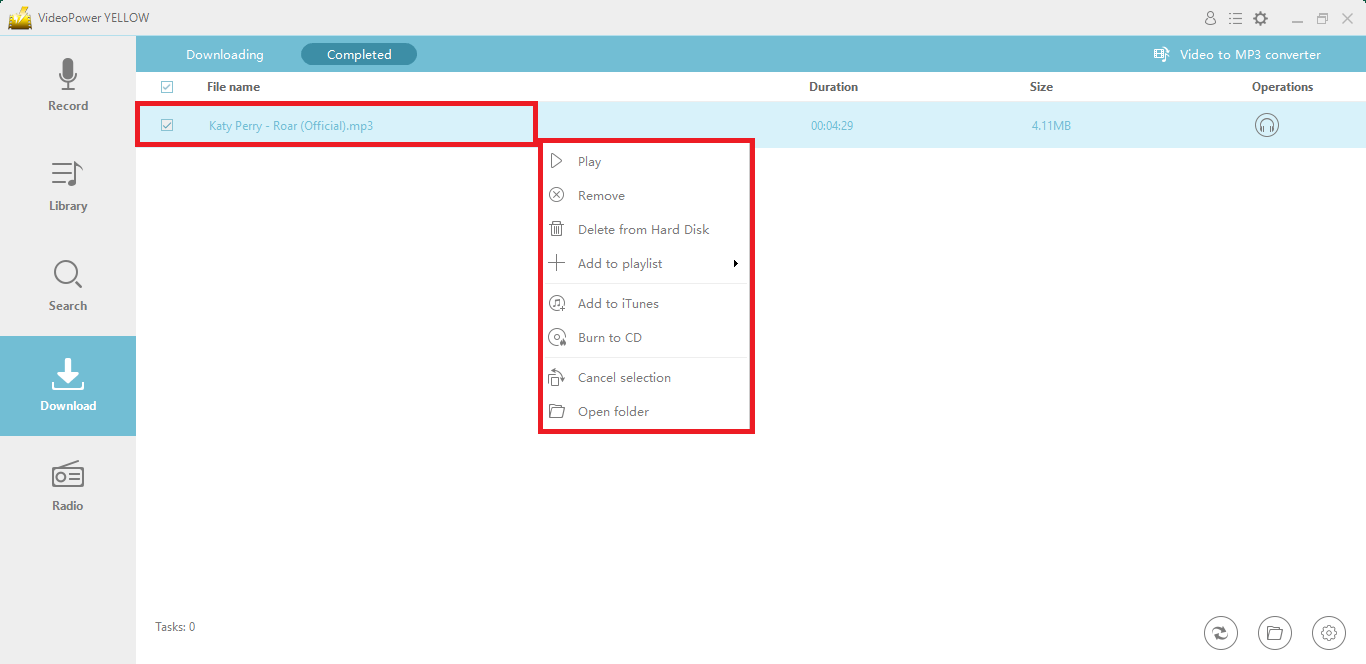Click Add to iTunes in the context menu

[646, 303]
